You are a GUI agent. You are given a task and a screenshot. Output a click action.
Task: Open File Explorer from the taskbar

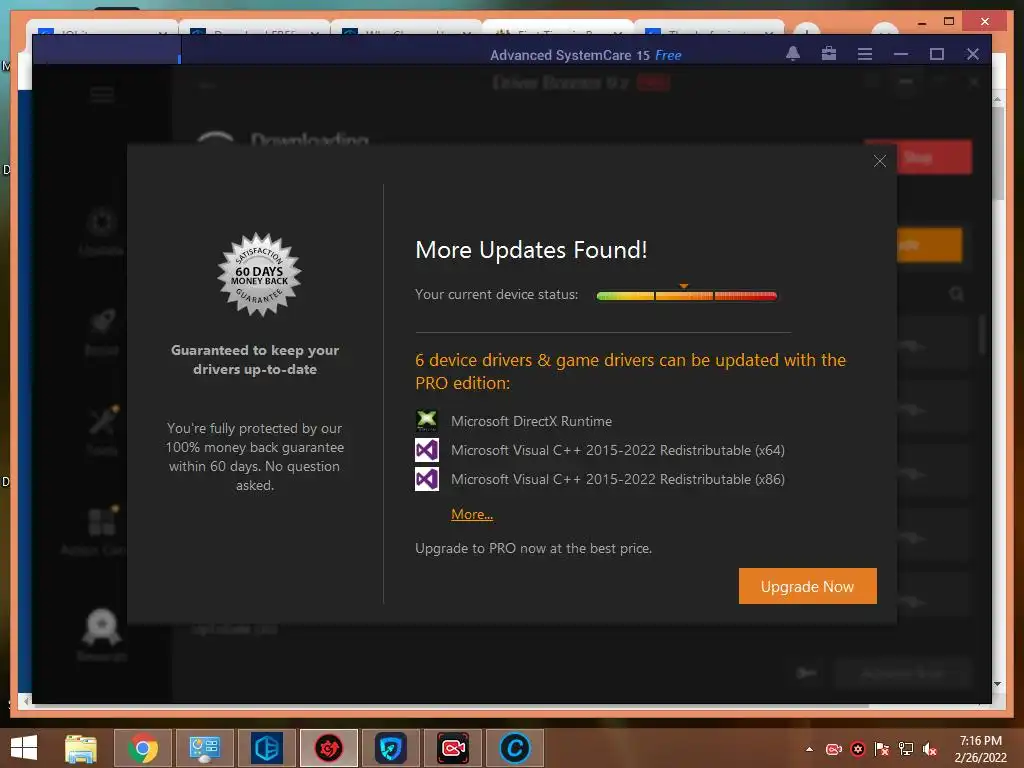[80, 748]
